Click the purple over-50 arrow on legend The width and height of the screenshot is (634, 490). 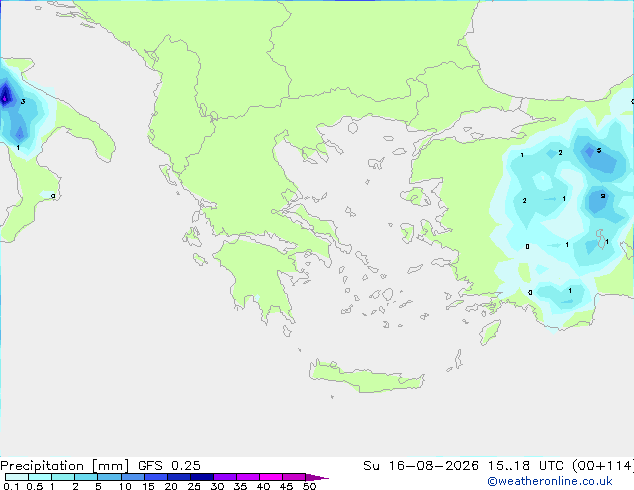click(317, 477)
